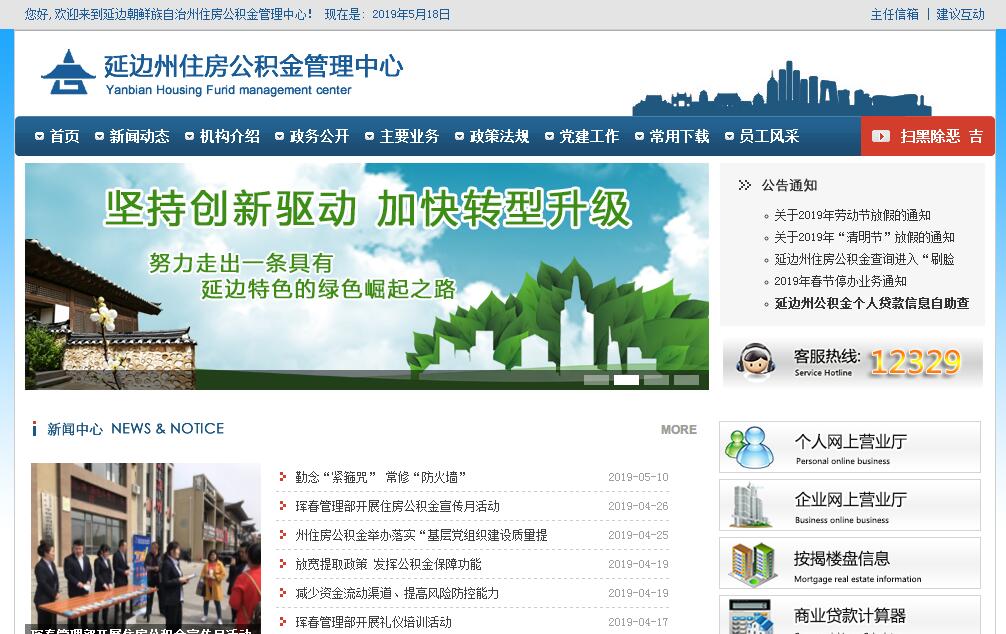1006x634 pixels.
Task: Open the 2019 Labor Day holiday notice
Action: tap(852, 215)
